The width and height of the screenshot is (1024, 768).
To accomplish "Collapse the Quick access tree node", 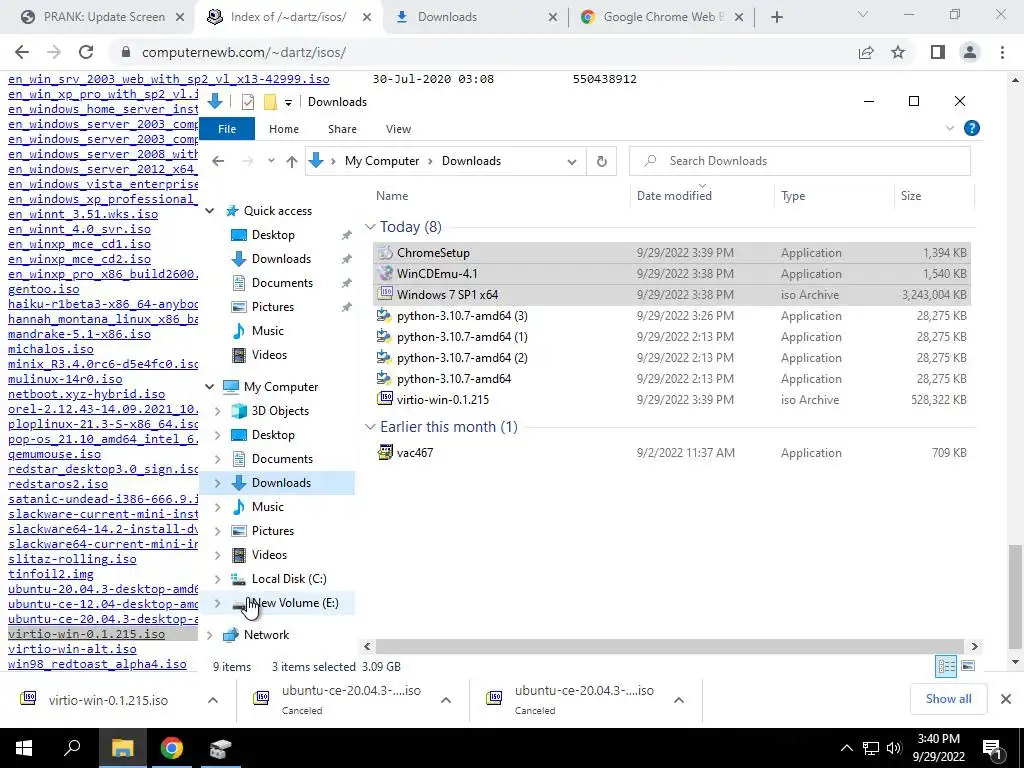I will point(210,211).
